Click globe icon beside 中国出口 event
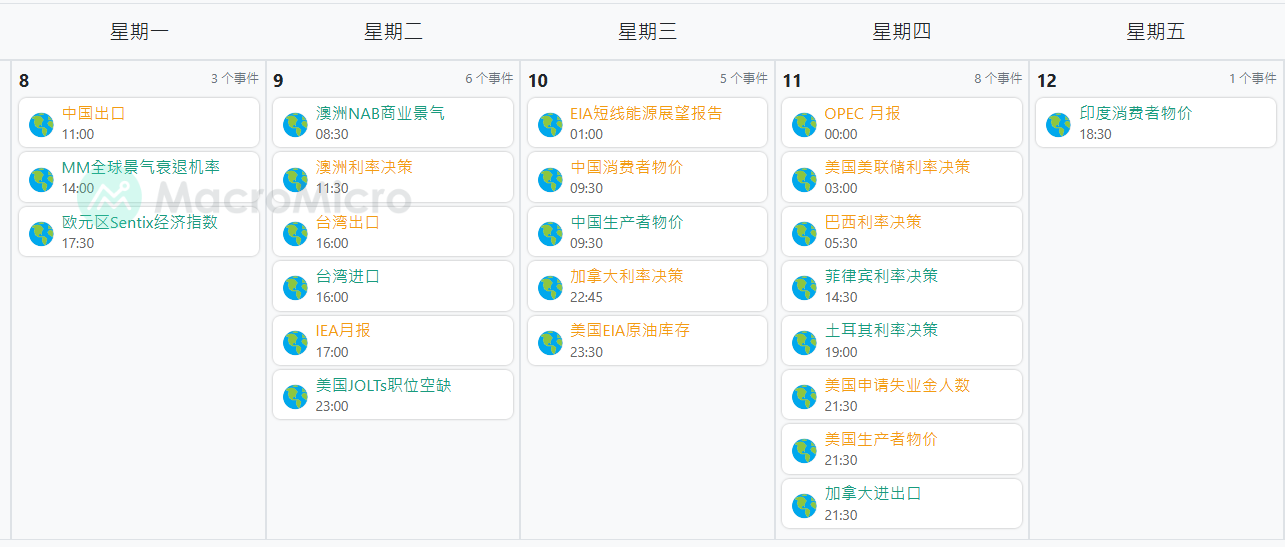This screenshot has width=1285, height=547. pyautogui.click(x=41, y=124)
